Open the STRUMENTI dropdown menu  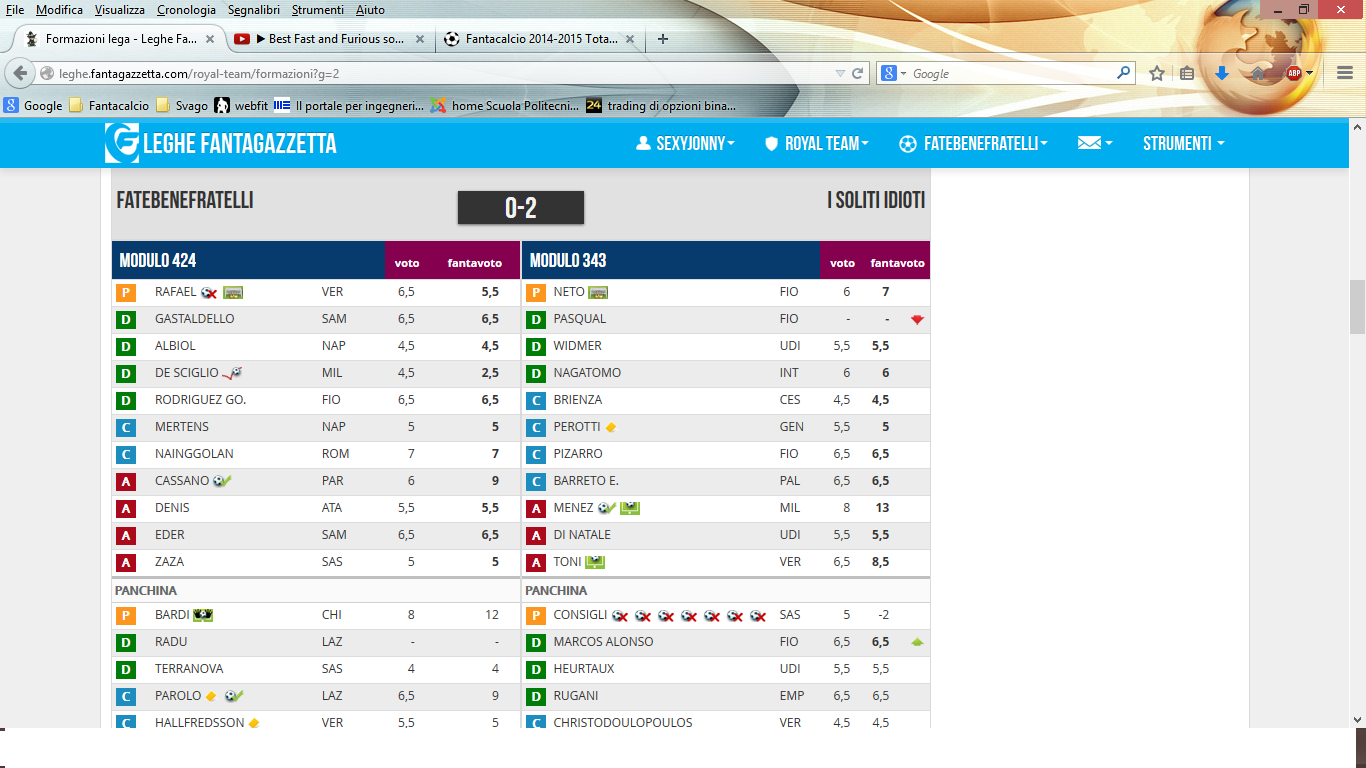[1184, 144]
